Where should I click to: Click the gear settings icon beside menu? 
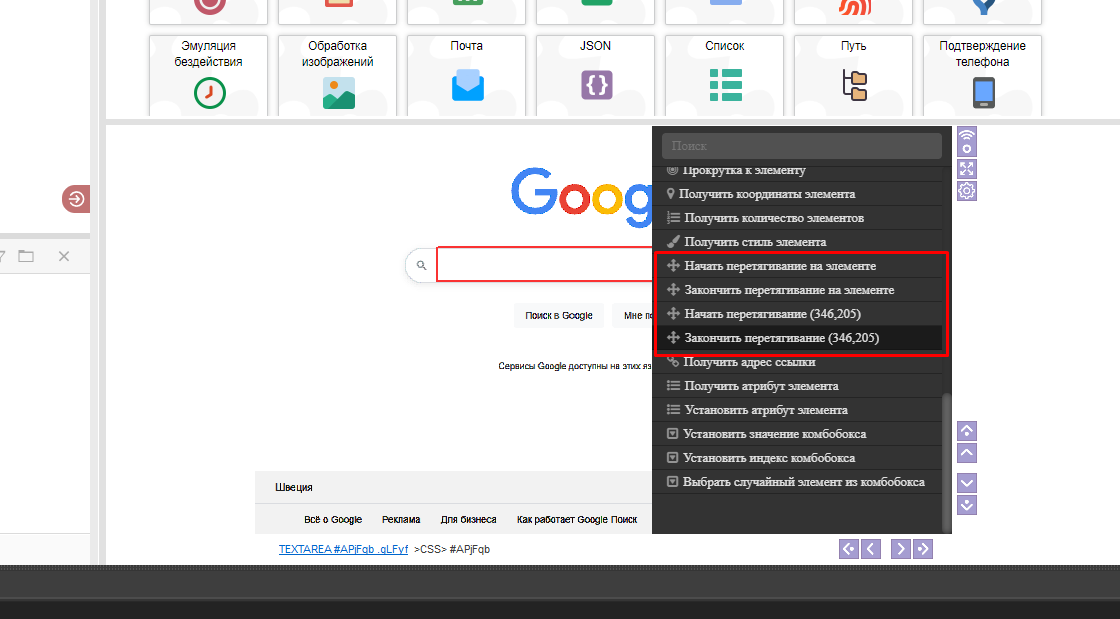tap(966, 191)
